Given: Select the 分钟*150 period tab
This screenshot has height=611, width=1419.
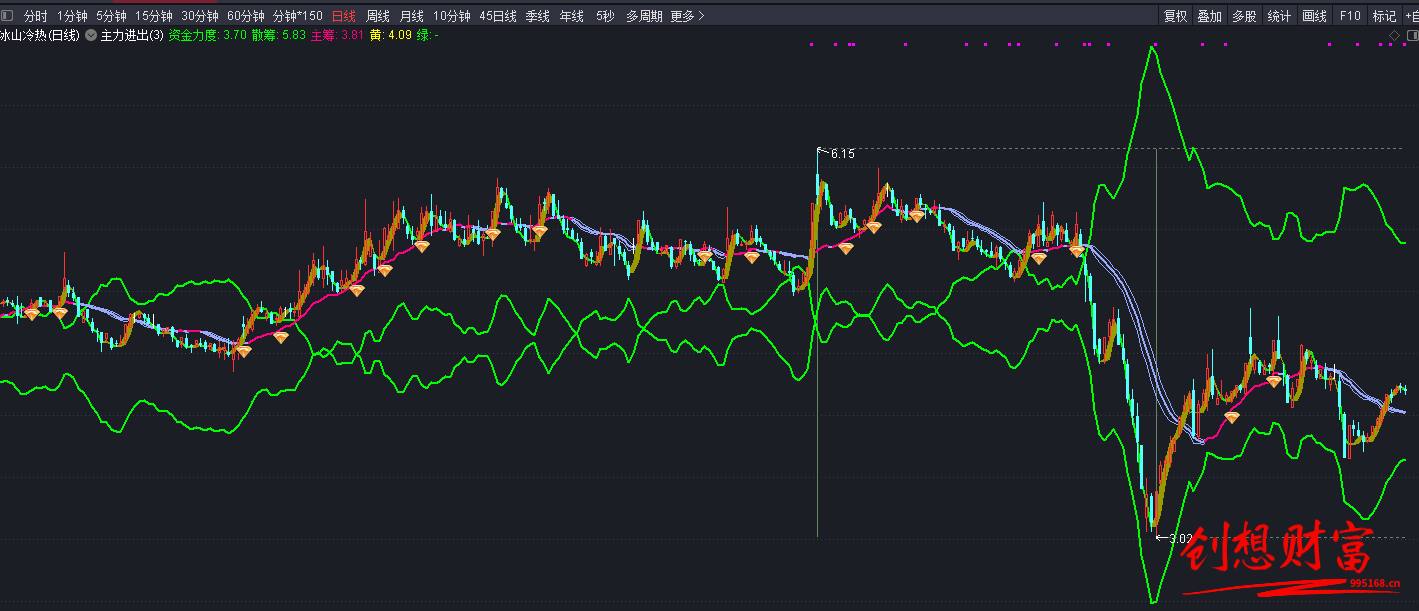Looking at the screenshot, I should pyautogui.click(x=298, y=16).
